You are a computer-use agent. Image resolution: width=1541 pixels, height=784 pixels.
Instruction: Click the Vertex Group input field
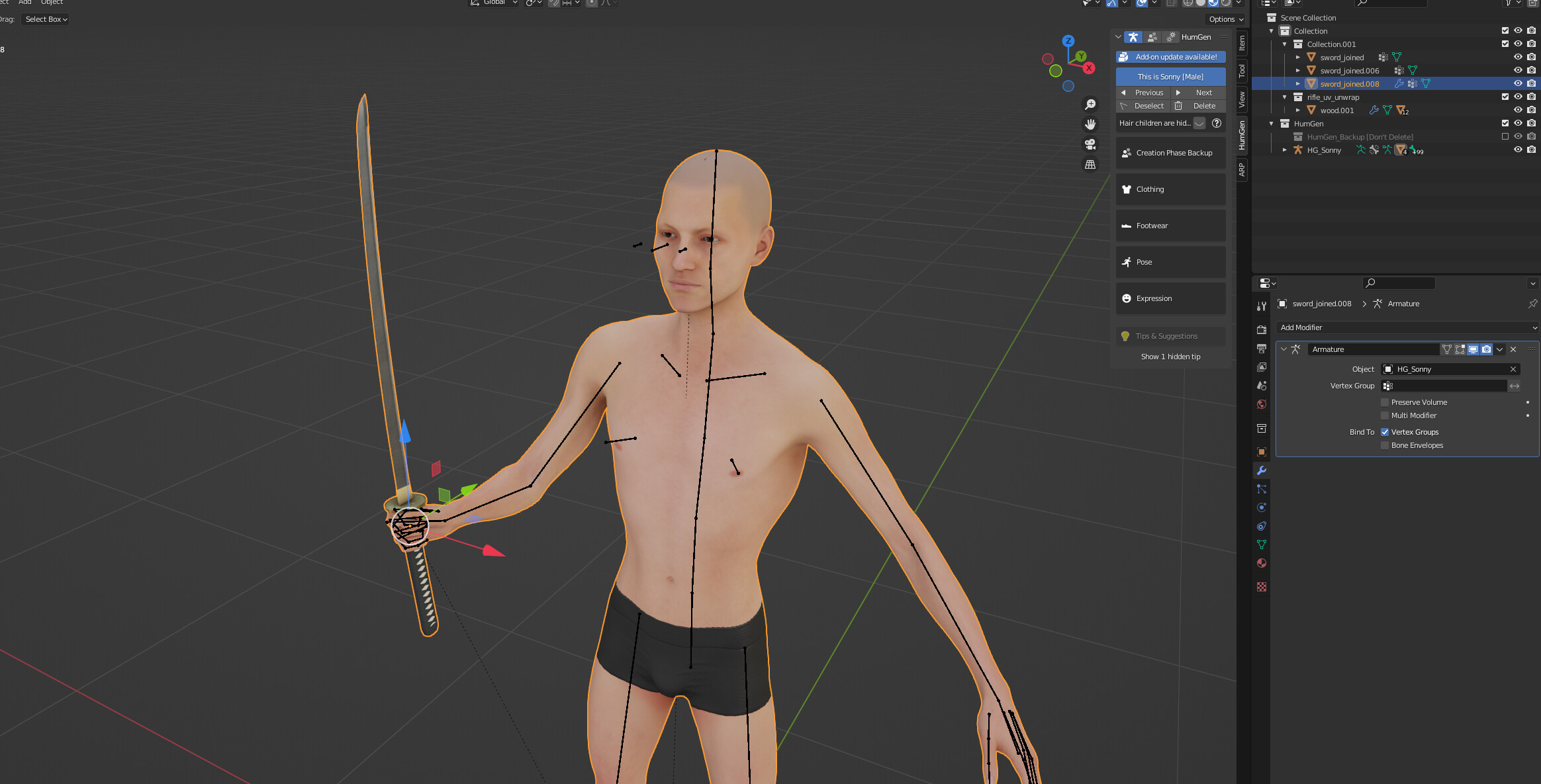tap(1444, 386)
